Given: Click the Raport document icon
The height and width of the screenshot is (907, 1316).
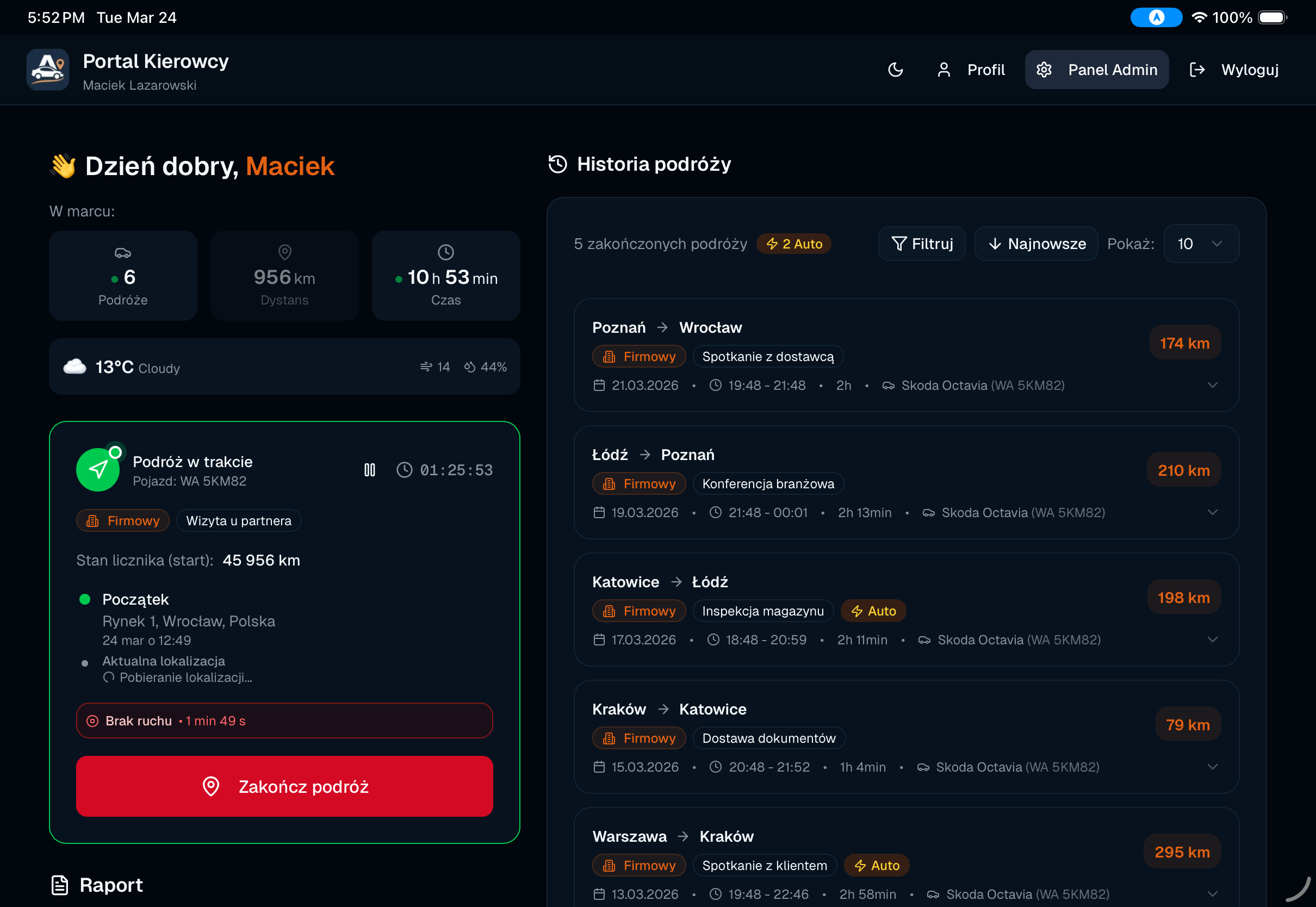Looking at the screenshot, I should [x=60, y=885].
